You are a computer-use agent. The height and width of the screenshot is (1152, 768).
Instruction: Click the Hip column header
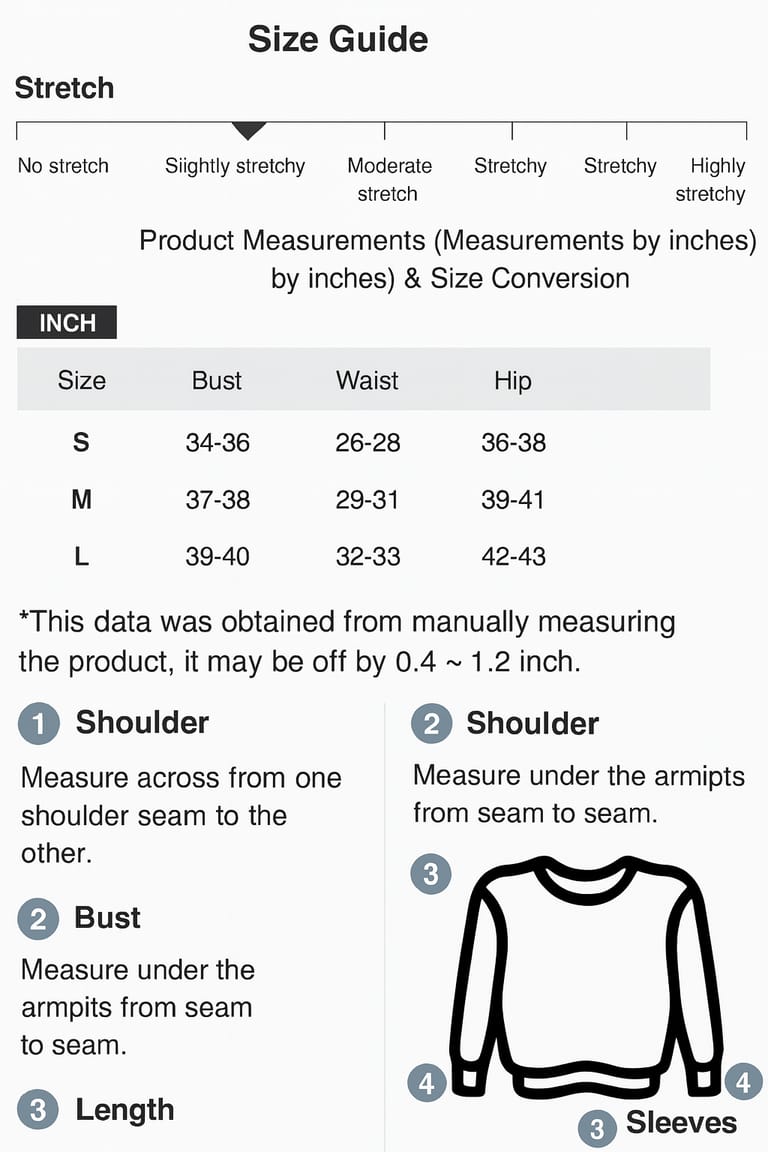[512, 381]
